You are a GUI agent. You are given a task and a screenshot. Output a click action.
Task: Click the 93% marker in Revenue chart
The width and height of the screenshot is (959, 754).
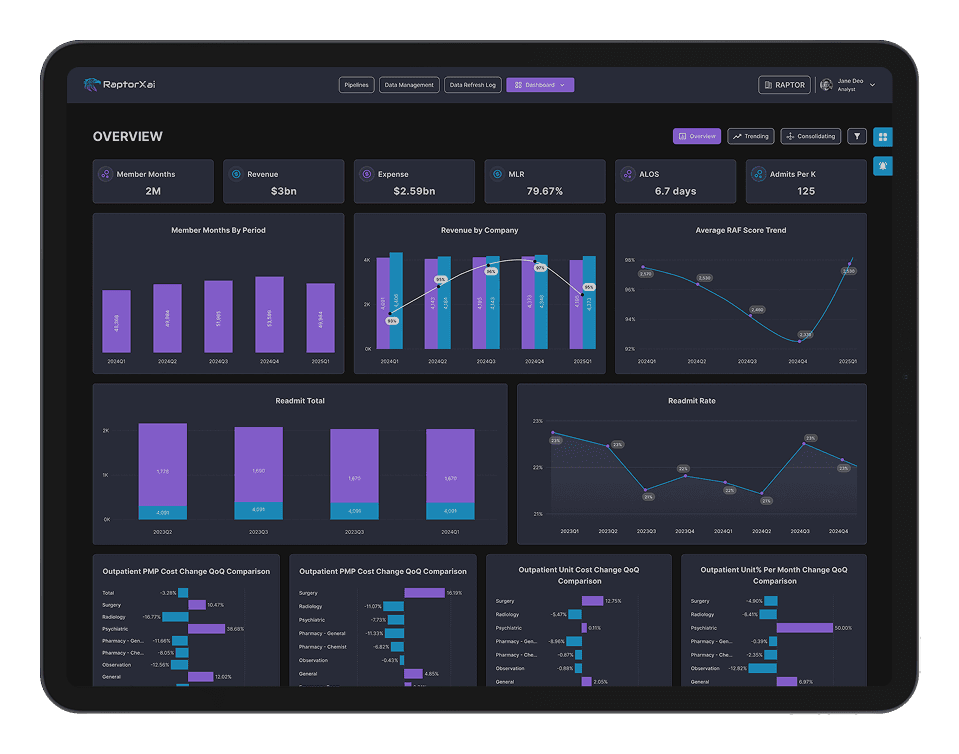(x=392, y=321)
